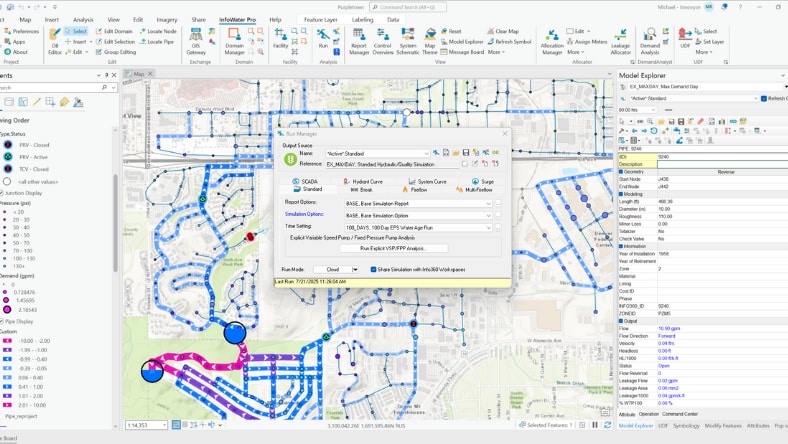Screen dimensions: 788x444
Task: Click the Symbology tab at bottom right
Action: [686, 425]
